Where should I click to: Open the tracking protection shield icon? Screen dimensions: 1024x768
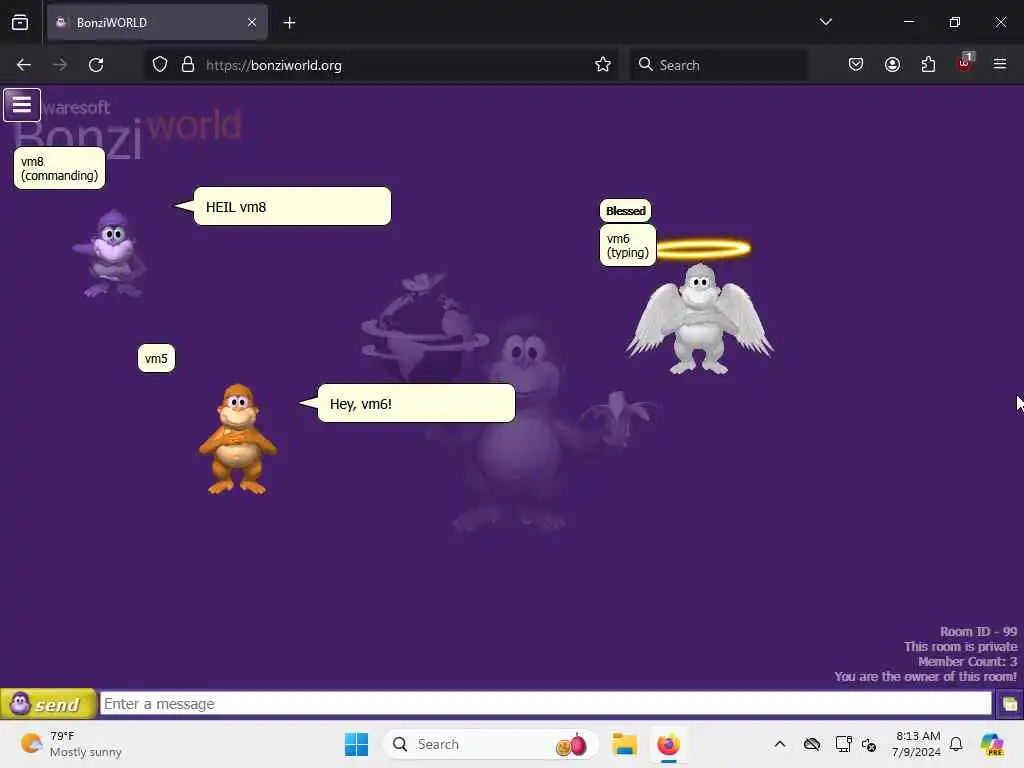(160, 65)
